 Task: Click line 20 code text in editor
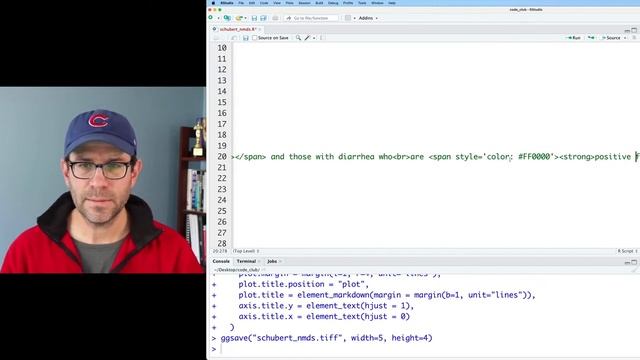tap(435, 157)
